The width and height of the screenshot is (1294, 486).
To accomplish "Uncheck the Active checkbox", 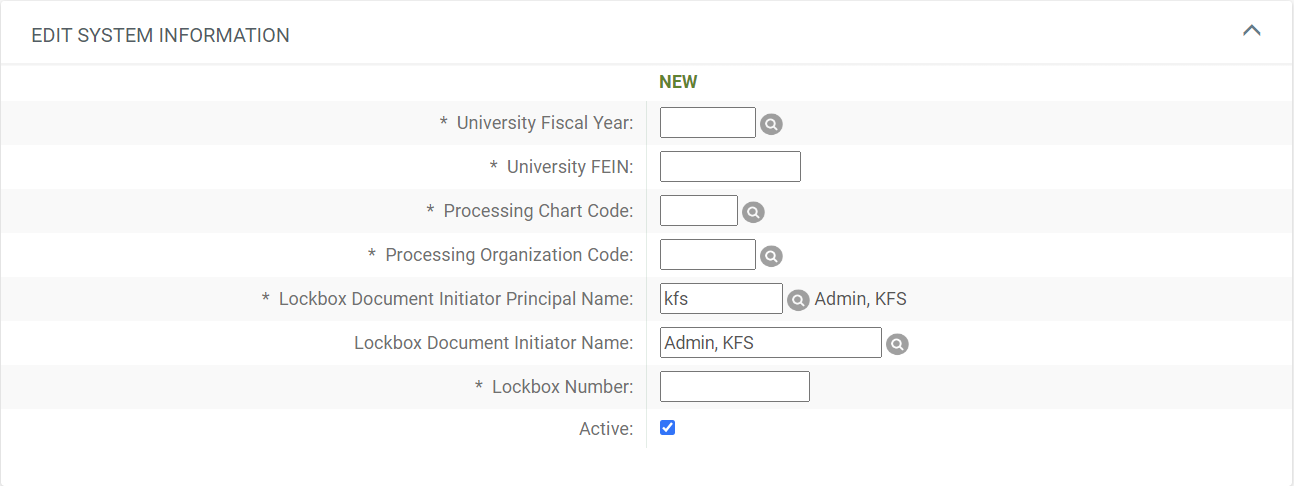I will pos(668,428).
